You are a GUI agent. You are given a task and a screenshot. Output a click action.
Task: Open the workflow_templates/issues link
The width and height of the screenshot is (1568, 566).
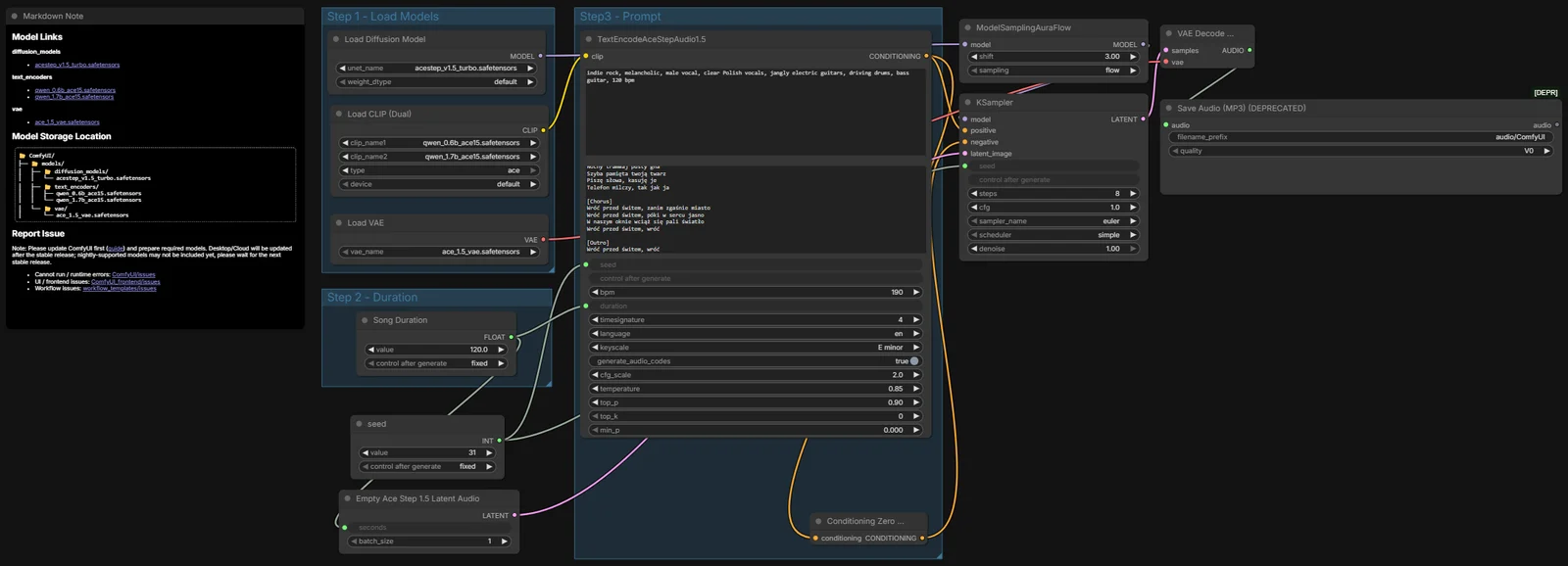pyautogui.click(x=120, y=289)
